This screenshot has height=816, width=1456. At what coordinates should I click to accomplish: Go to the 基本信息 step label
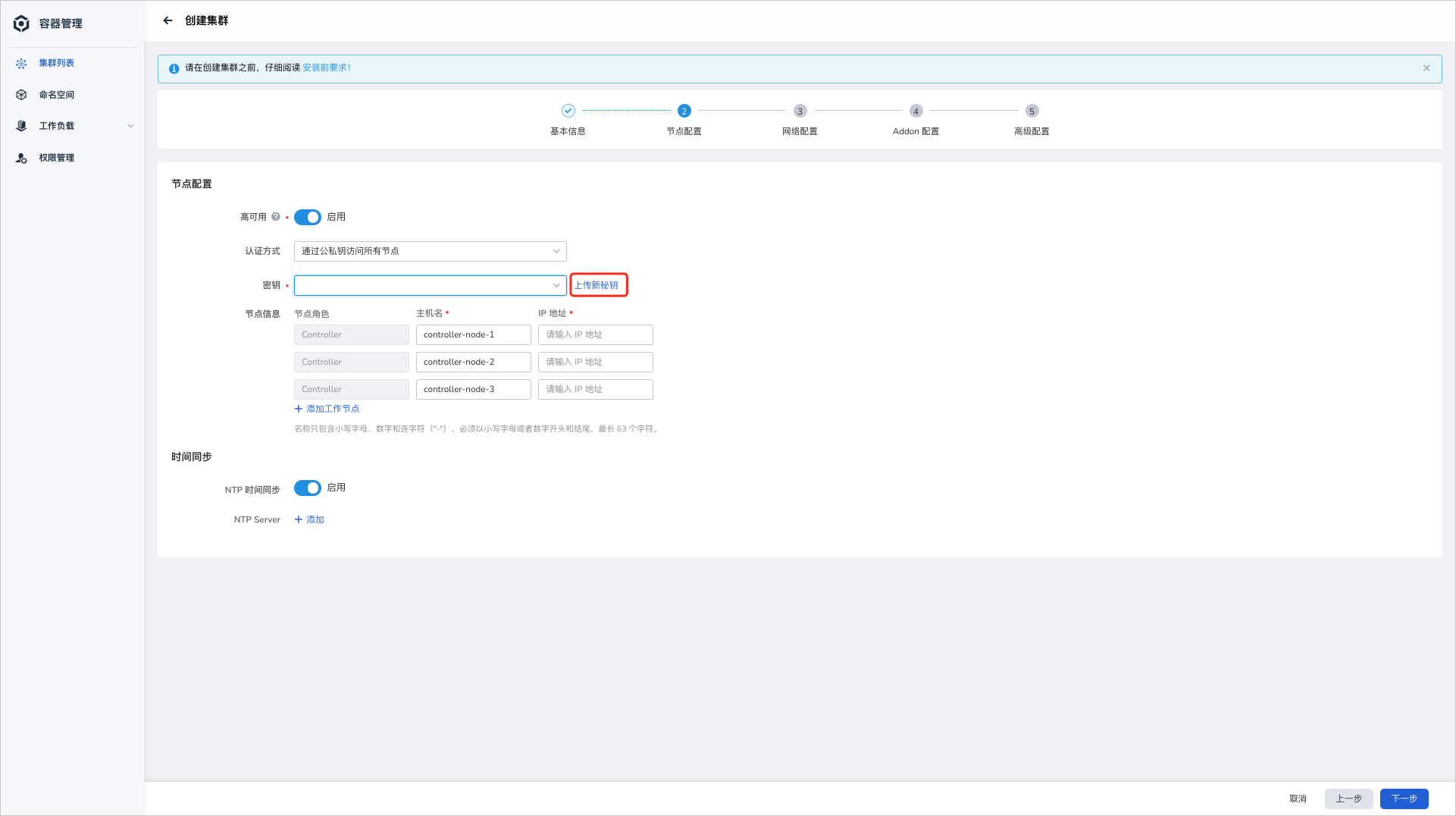click(568, 131)
